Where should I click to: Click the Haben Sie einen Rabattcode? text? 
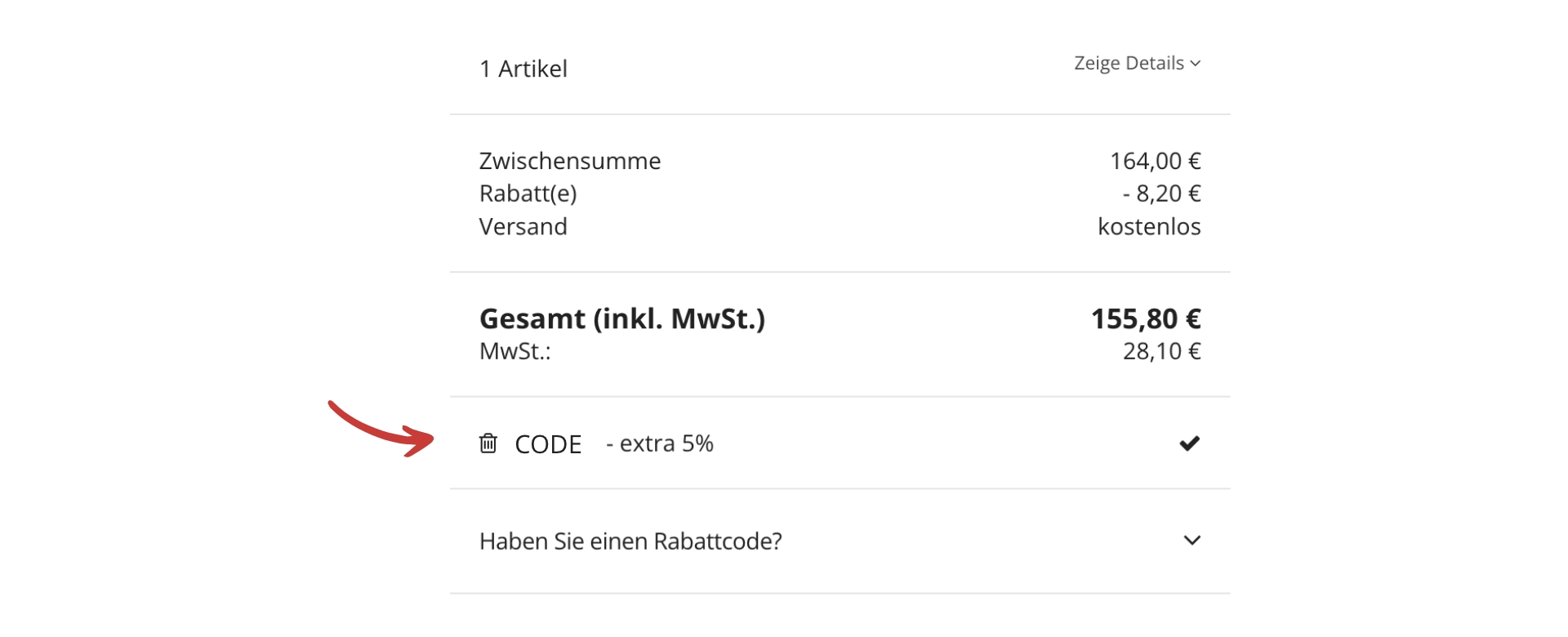[630, 541]
